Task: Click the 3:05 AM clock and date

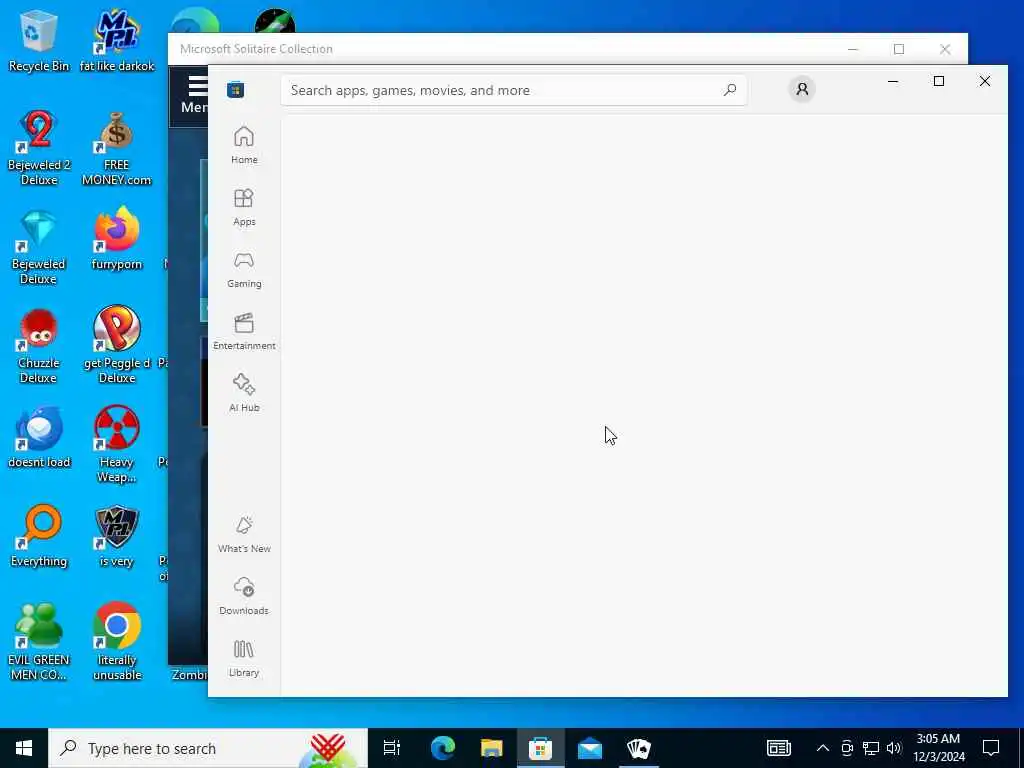Action: (938, 748)
